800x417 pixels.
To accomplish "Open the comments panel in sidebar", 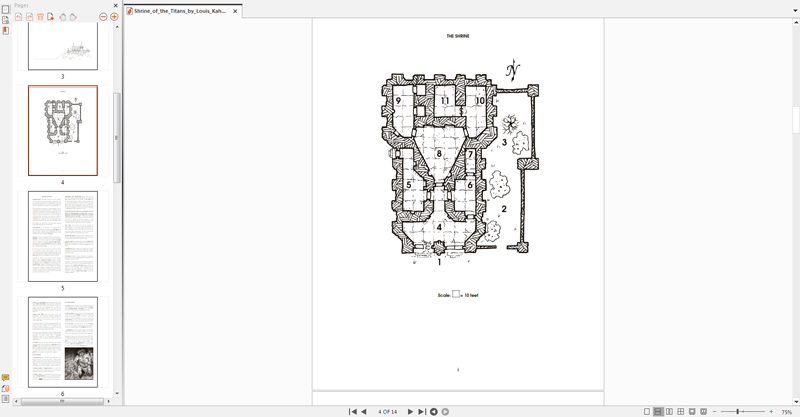I will (x=5, y=378).
